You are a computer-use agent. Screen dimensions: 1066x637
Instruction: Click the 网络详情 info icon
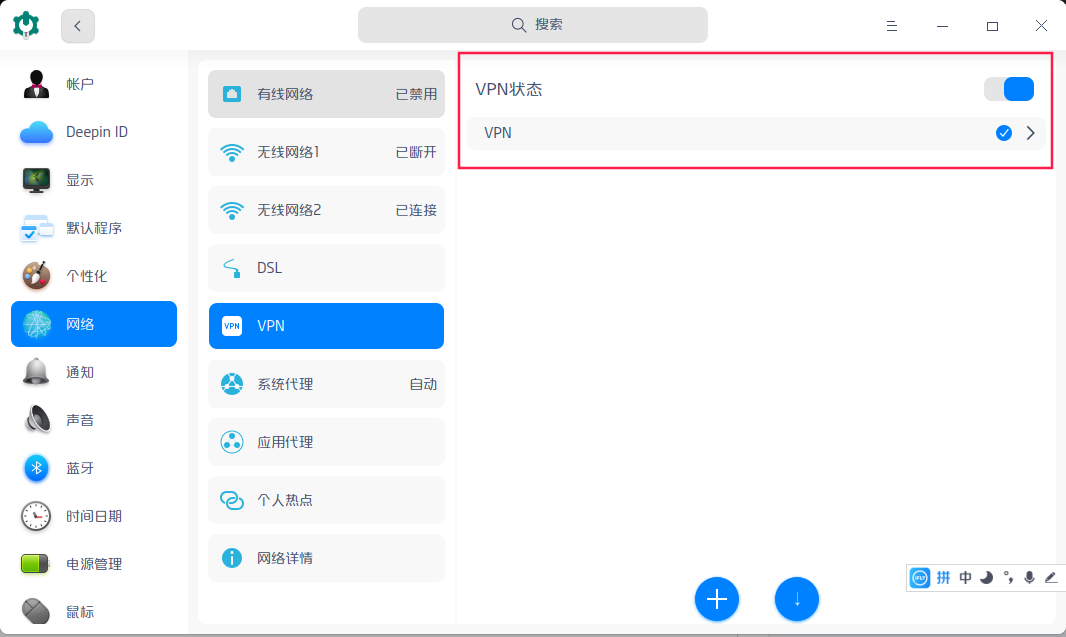pos(232,558)
